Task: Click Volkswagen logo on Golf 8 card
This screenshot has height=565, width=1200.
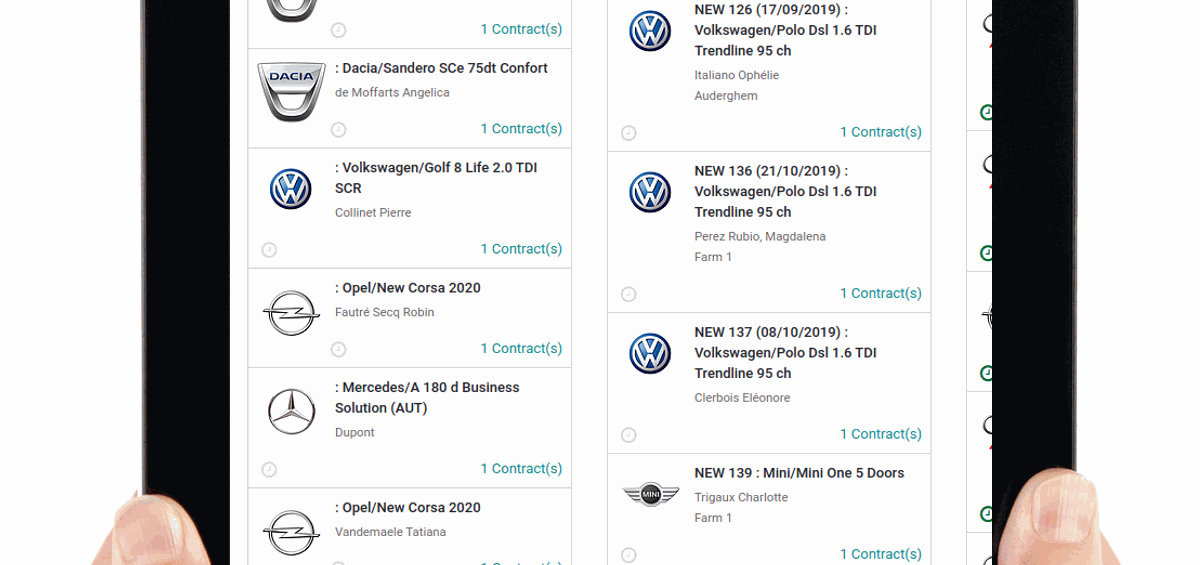Action: pos(291,189)
